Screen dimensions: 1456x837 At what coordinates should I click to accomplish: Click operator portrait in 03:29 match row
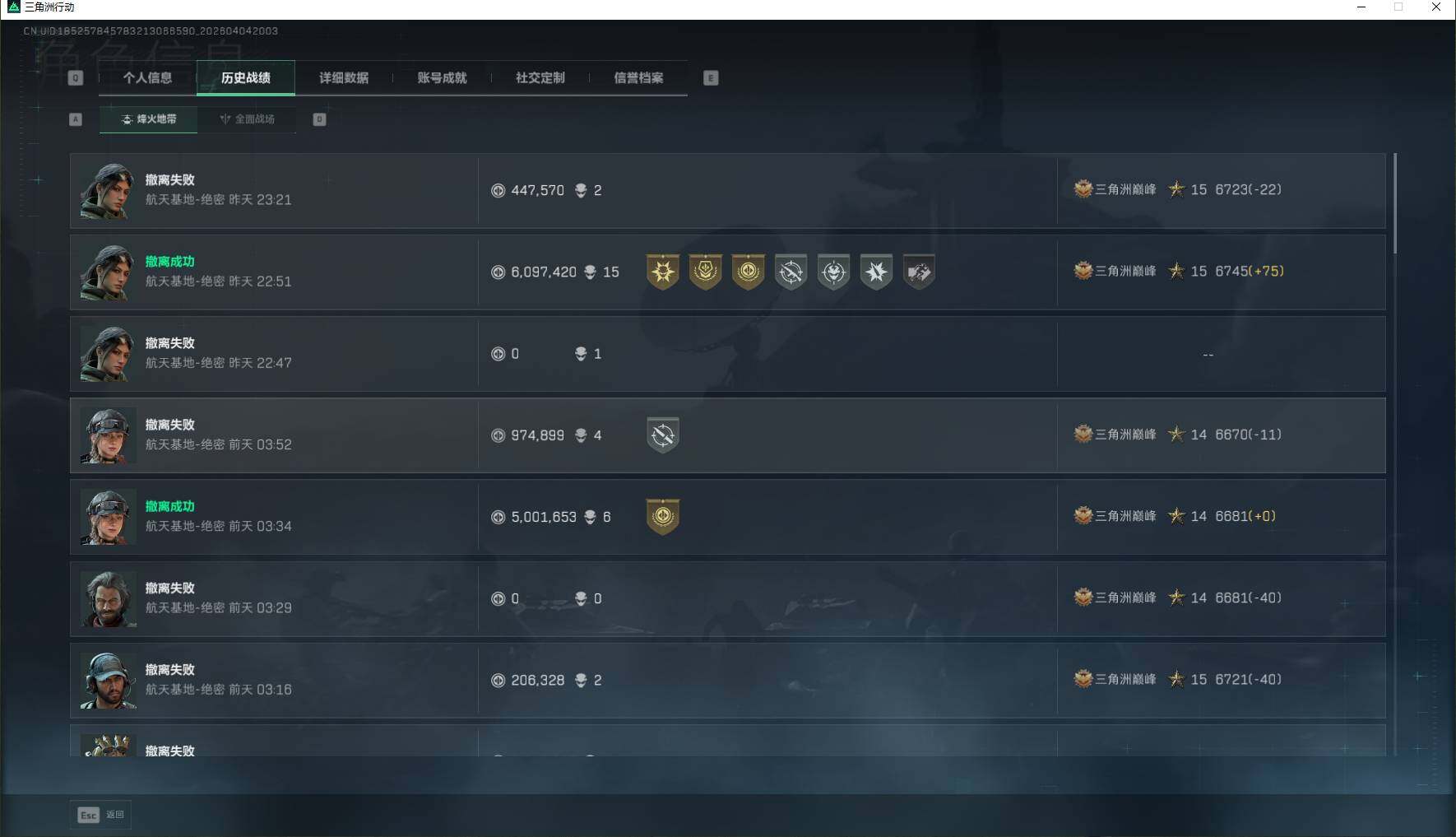[108, 599]
